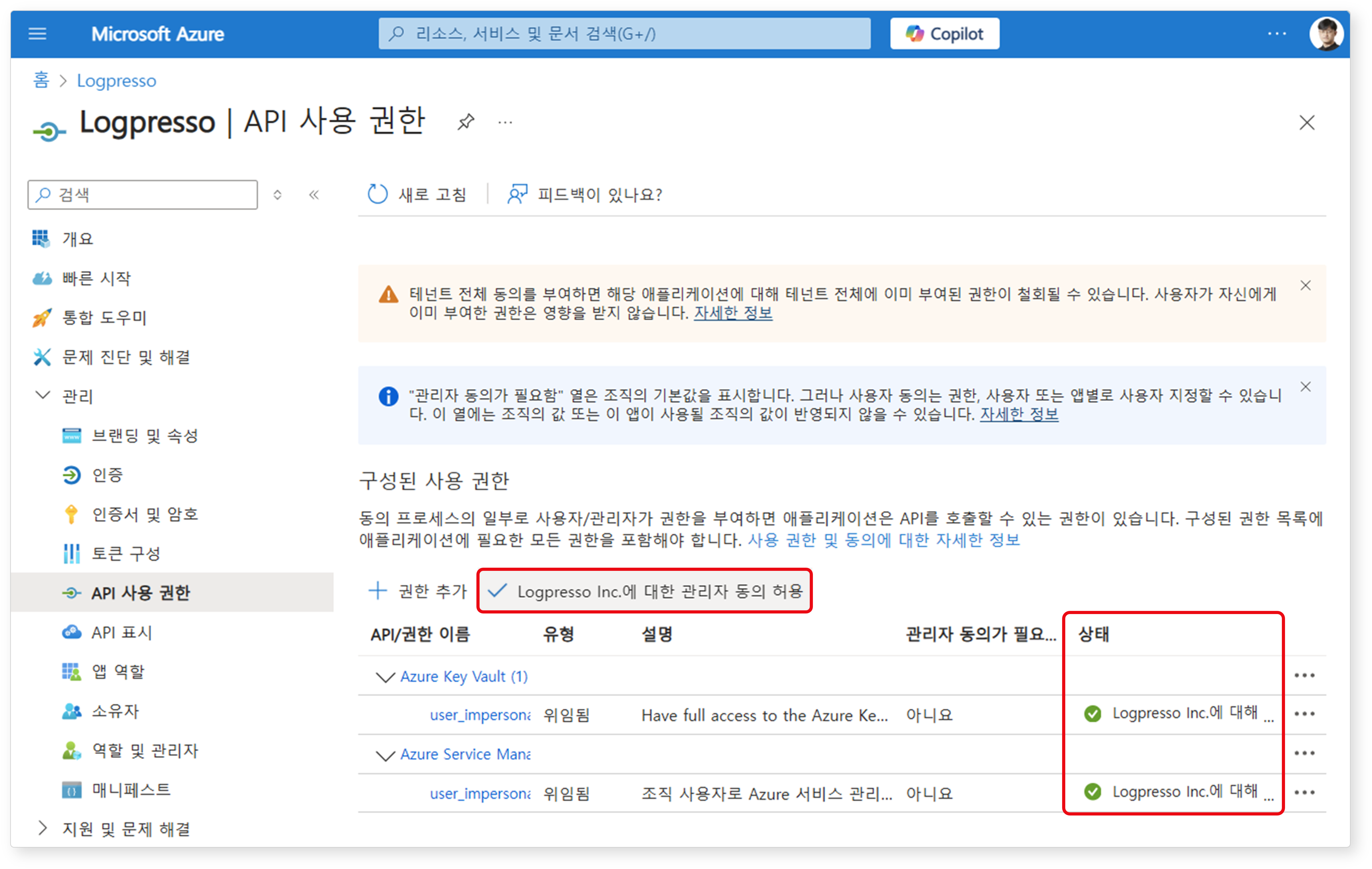Image resolution: width=1372 pixels, height=869 pixels.
Task: Open the top bar more options ellipsis
Action: pyautogui.click(x=1277, y=33)
